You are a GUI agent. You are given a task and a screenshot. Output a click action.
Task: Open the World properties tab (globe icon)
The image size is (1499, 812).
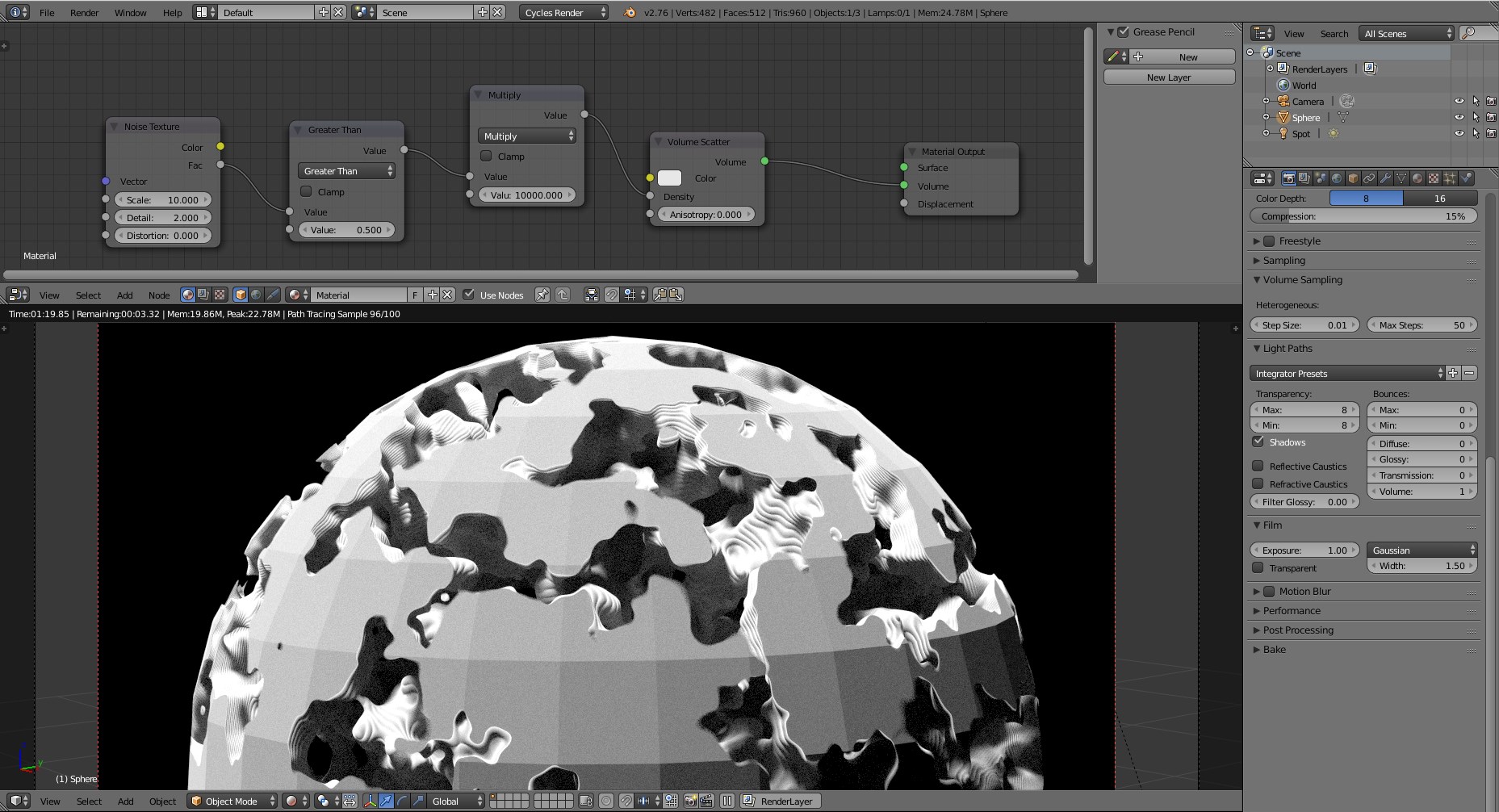pos(1336,178)
